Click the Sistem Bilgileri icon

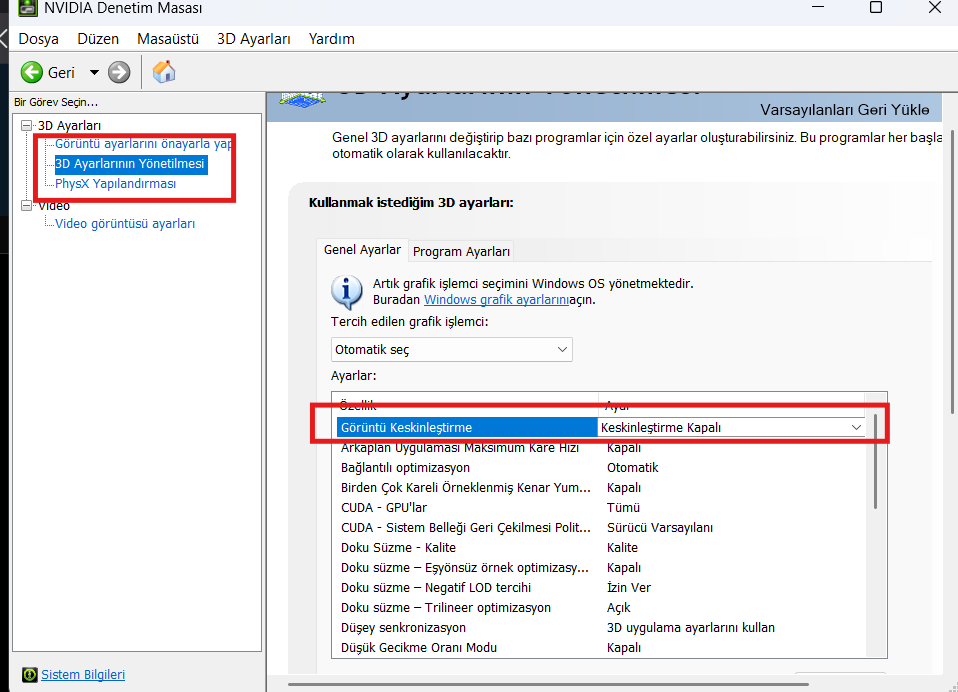pos(29,675)
